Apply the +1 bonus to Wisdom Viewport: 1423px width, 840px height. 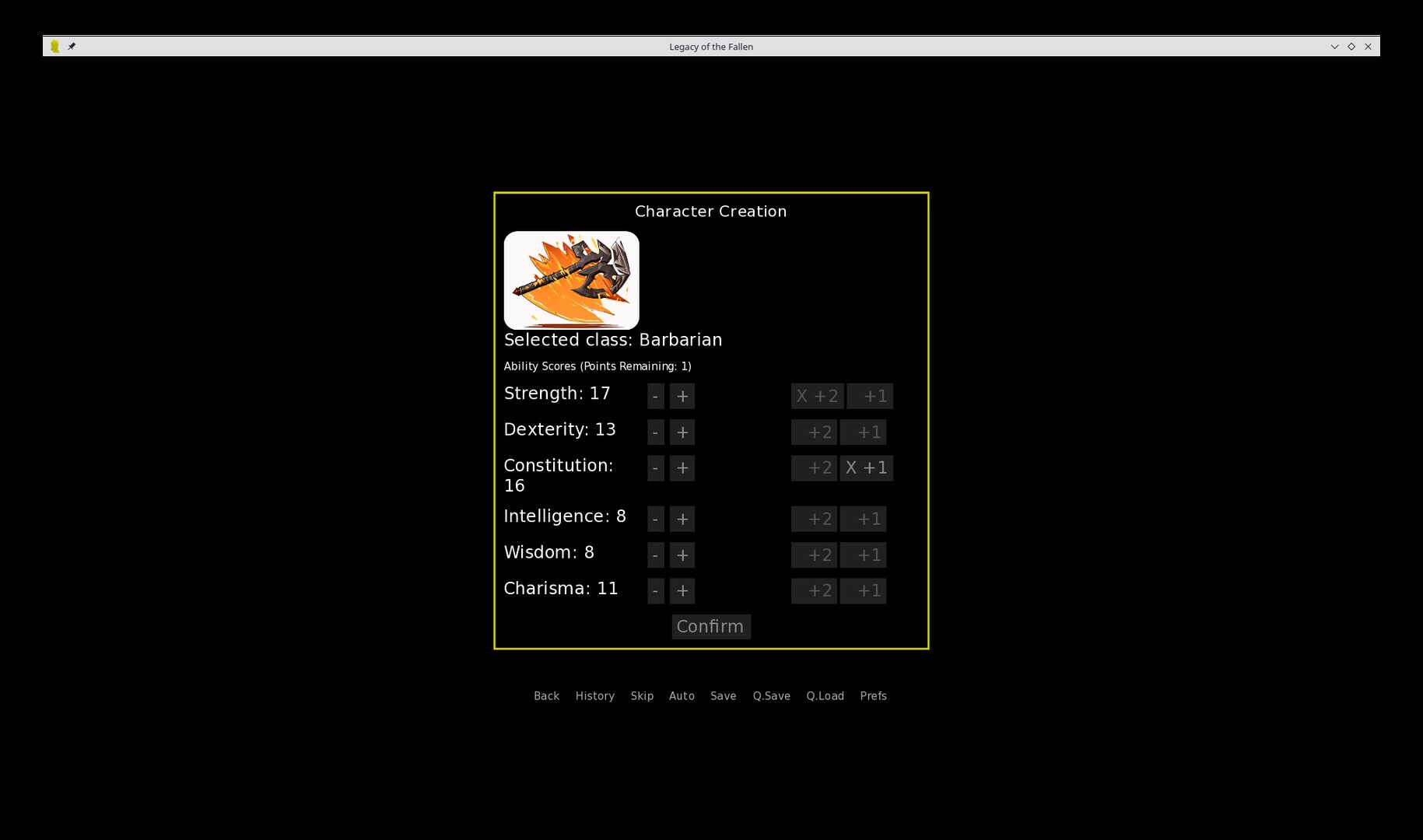pos(863,555)
